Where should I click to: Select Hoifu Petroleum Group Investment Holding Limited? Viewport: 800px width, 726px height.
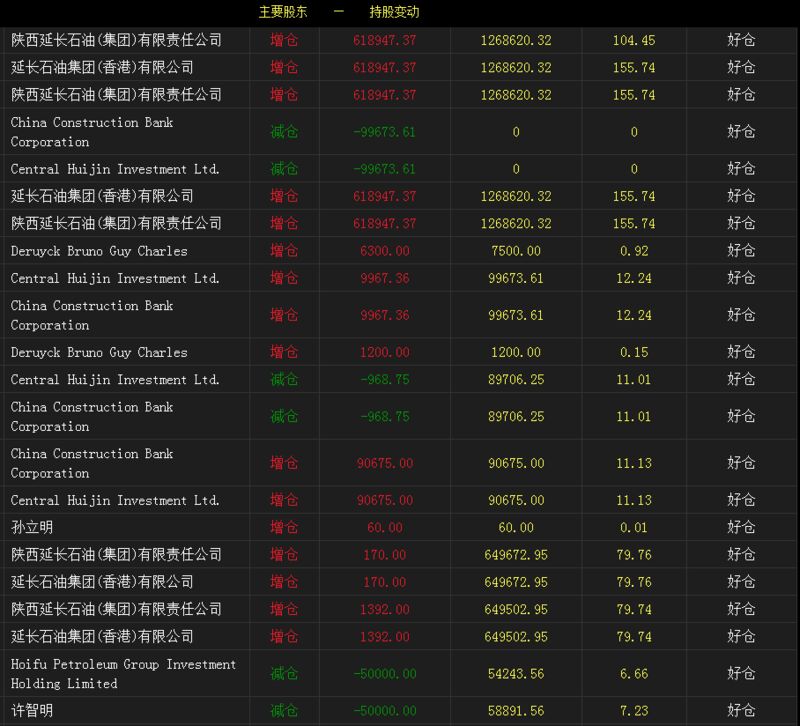123,674
